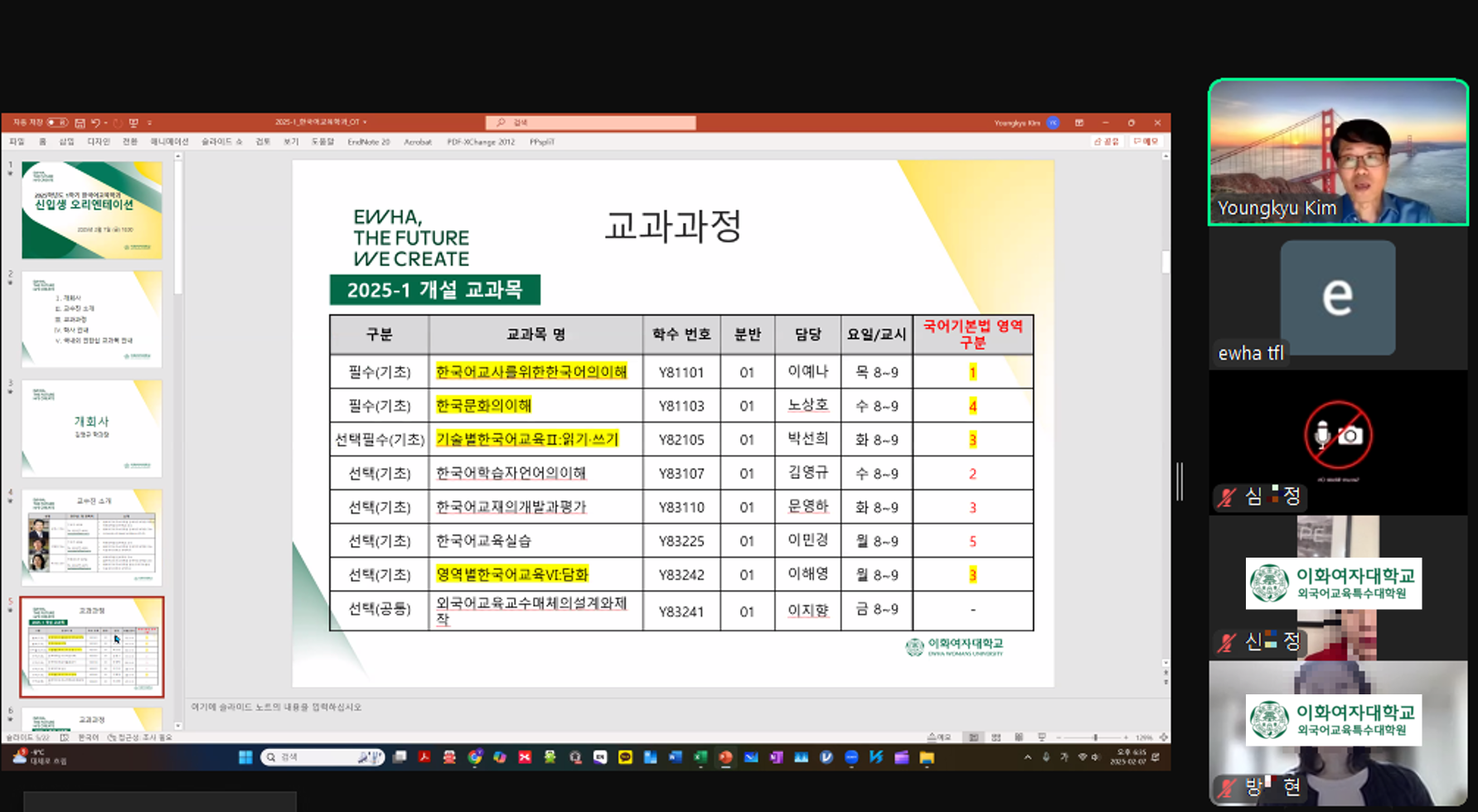This screenshot has width=1478, height=812.
Task: Switch to Normal view icon
Action: point(974,737)
